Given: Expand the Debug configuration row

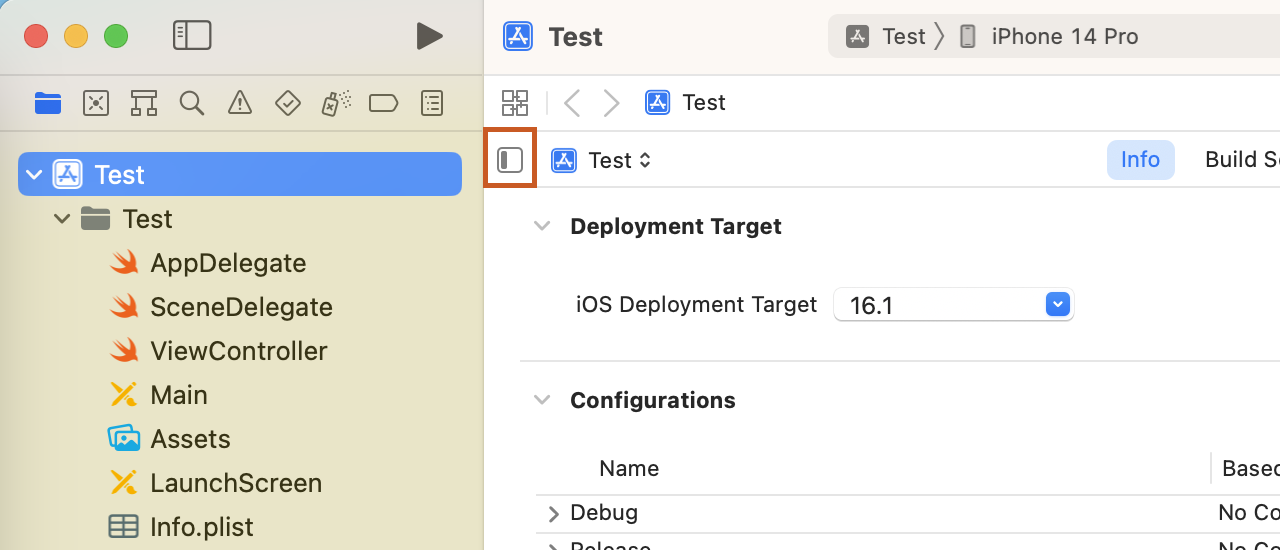Looking at the screenshot, I should tap(553, 514).
